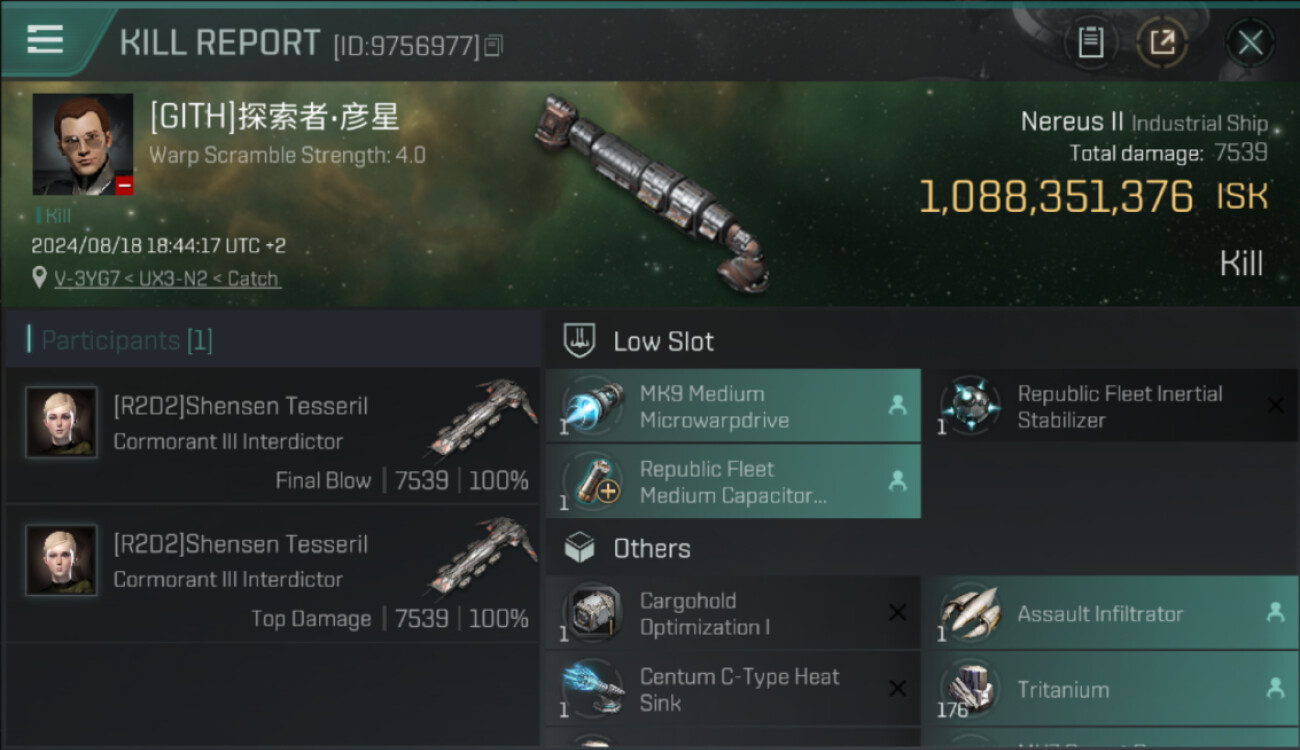The image size is (1300, 750).
Task: Select Cargohold Optimization I item
Action: coord(732,614)
